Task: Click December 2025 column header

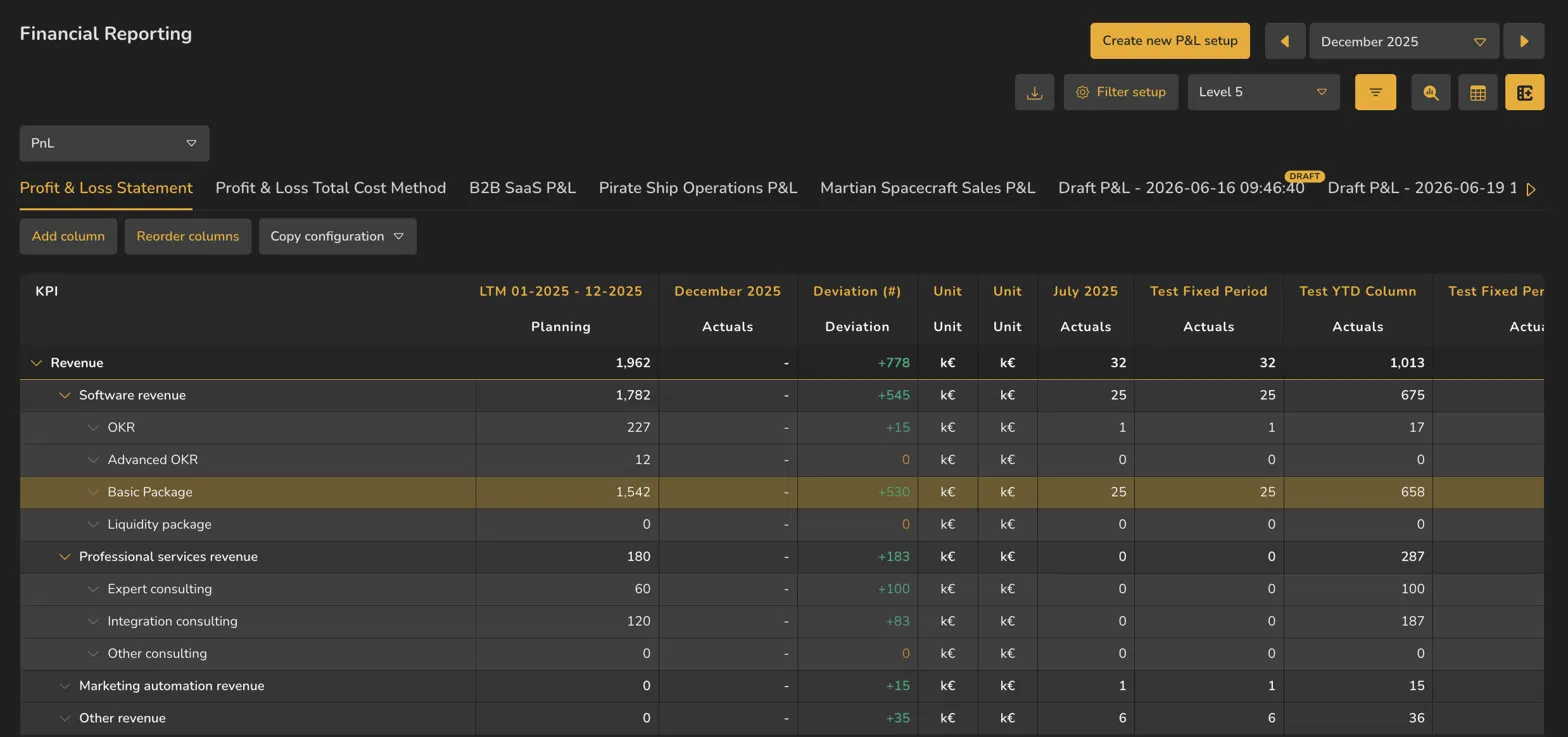Action: 727,291
